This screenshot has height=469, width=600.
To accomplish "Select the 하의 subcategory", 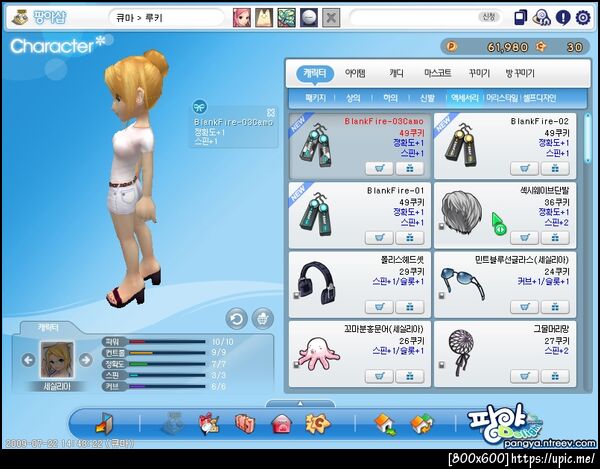I will point(390,98).
